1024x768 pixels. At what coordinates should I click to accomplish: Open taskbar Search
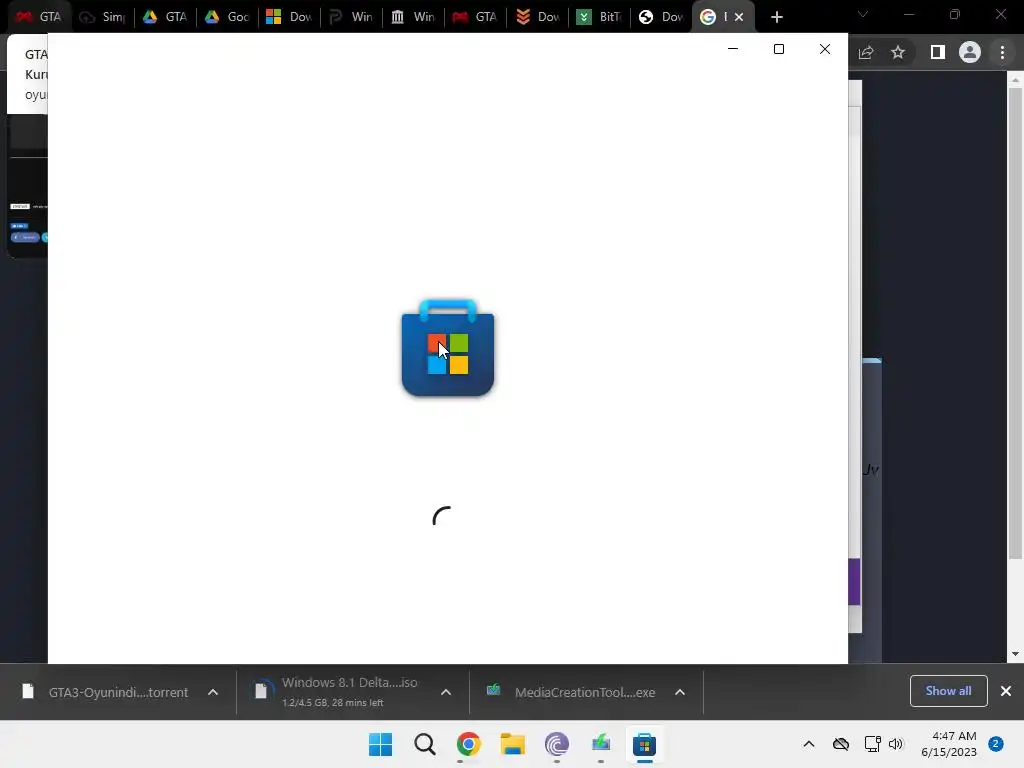(424, 744)
